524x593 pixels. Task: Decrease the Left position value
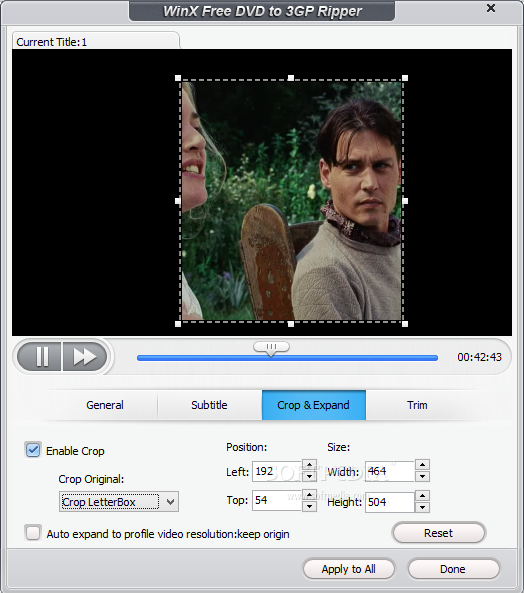click(310, 476)
